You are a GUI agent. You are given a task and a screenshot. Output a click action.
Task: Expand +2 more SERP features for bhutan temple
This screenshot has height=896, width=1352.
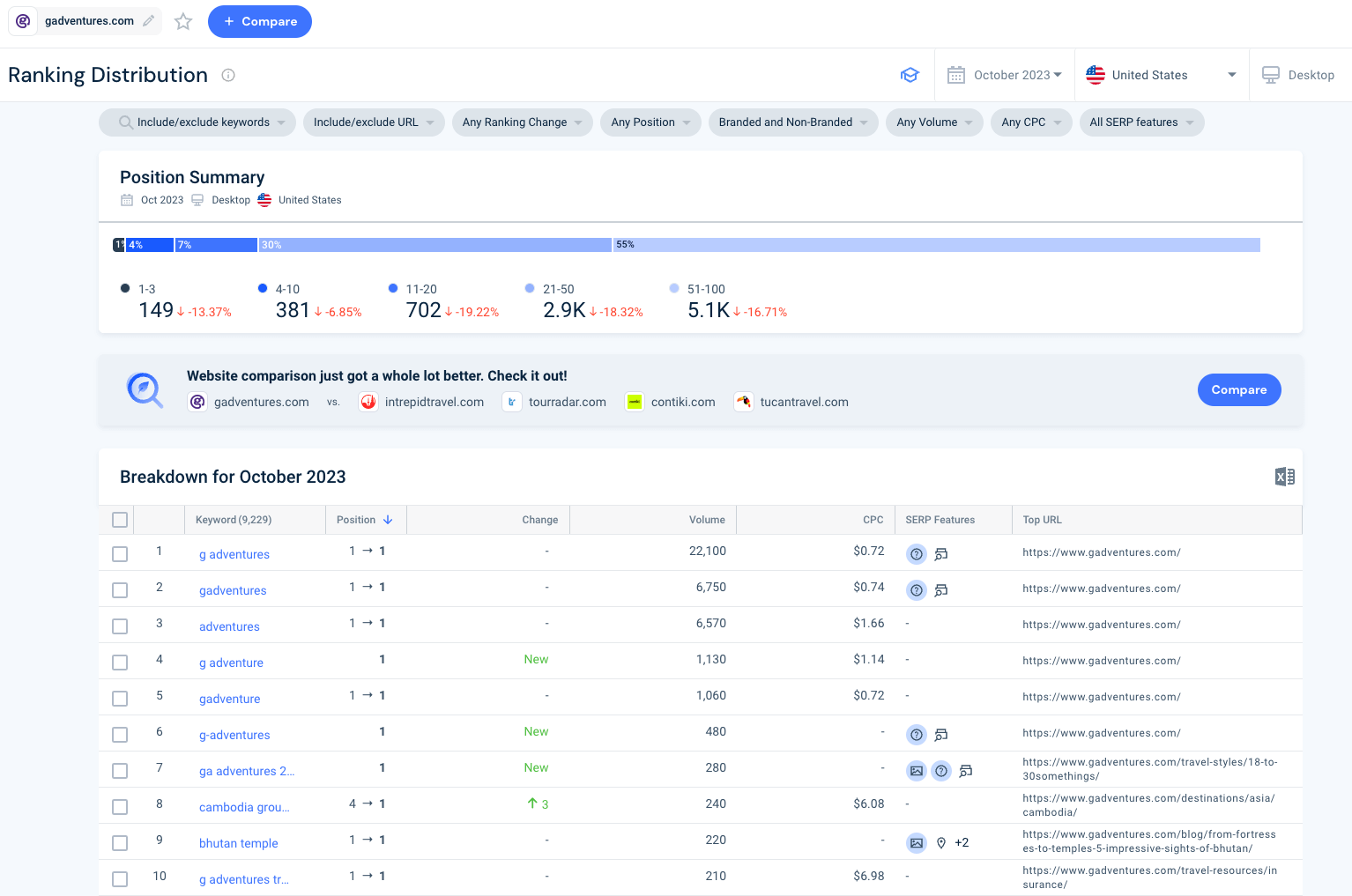click(x=962, y=843)
